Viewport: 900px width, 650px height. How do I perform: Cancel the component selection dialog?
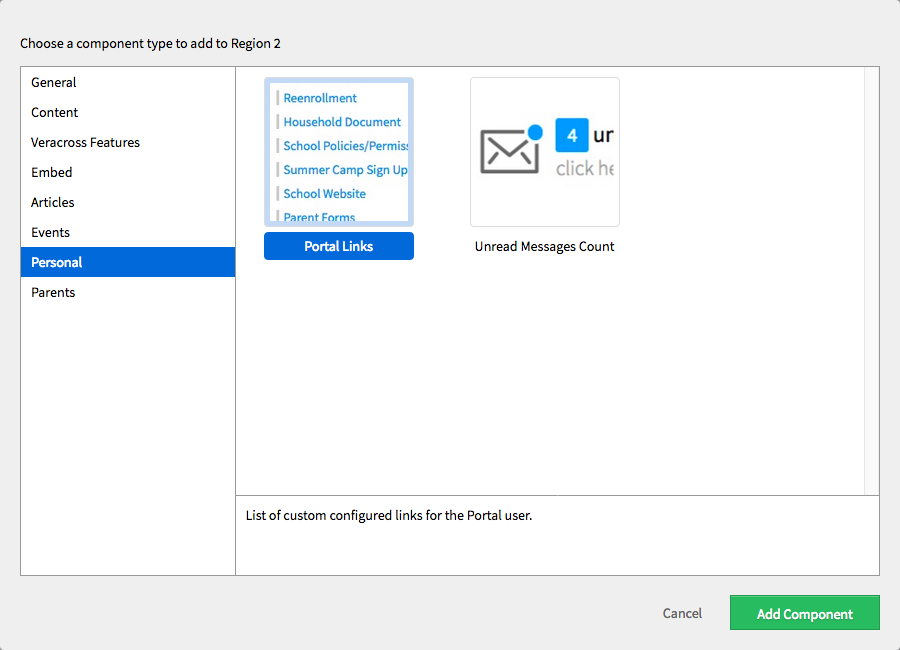point(682,614)
